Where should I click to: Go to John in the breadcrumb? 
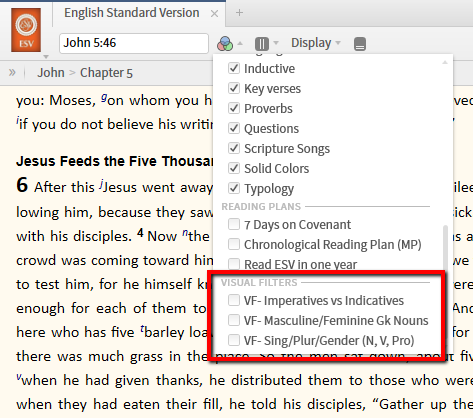click(x=51, y=72)
